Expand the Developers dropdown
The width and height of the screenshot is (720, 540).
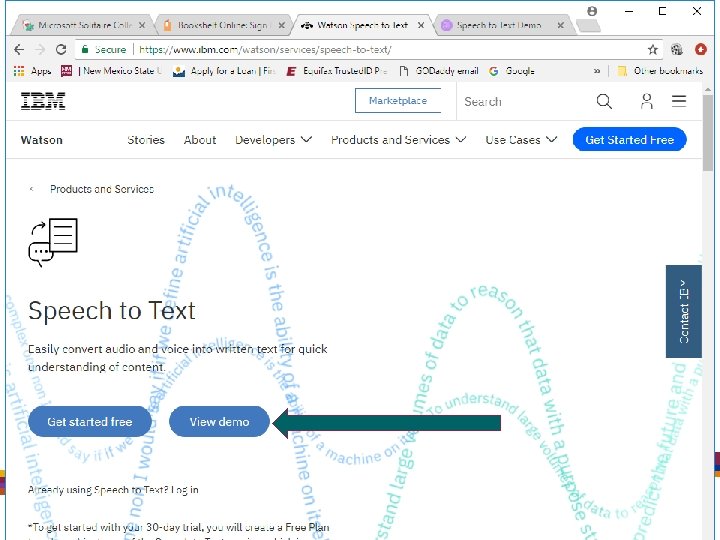pyautogui.click(x=274, y=140)
